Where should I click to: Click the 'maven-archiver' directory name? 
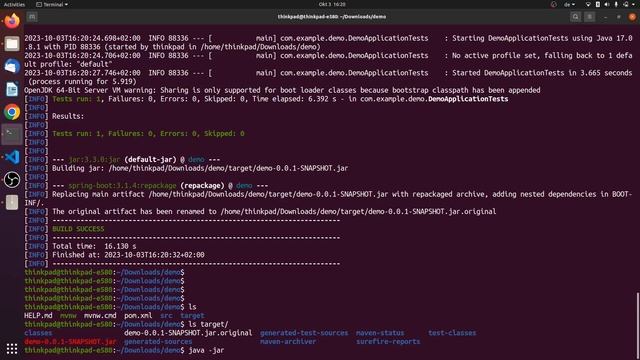pos(288,342)
